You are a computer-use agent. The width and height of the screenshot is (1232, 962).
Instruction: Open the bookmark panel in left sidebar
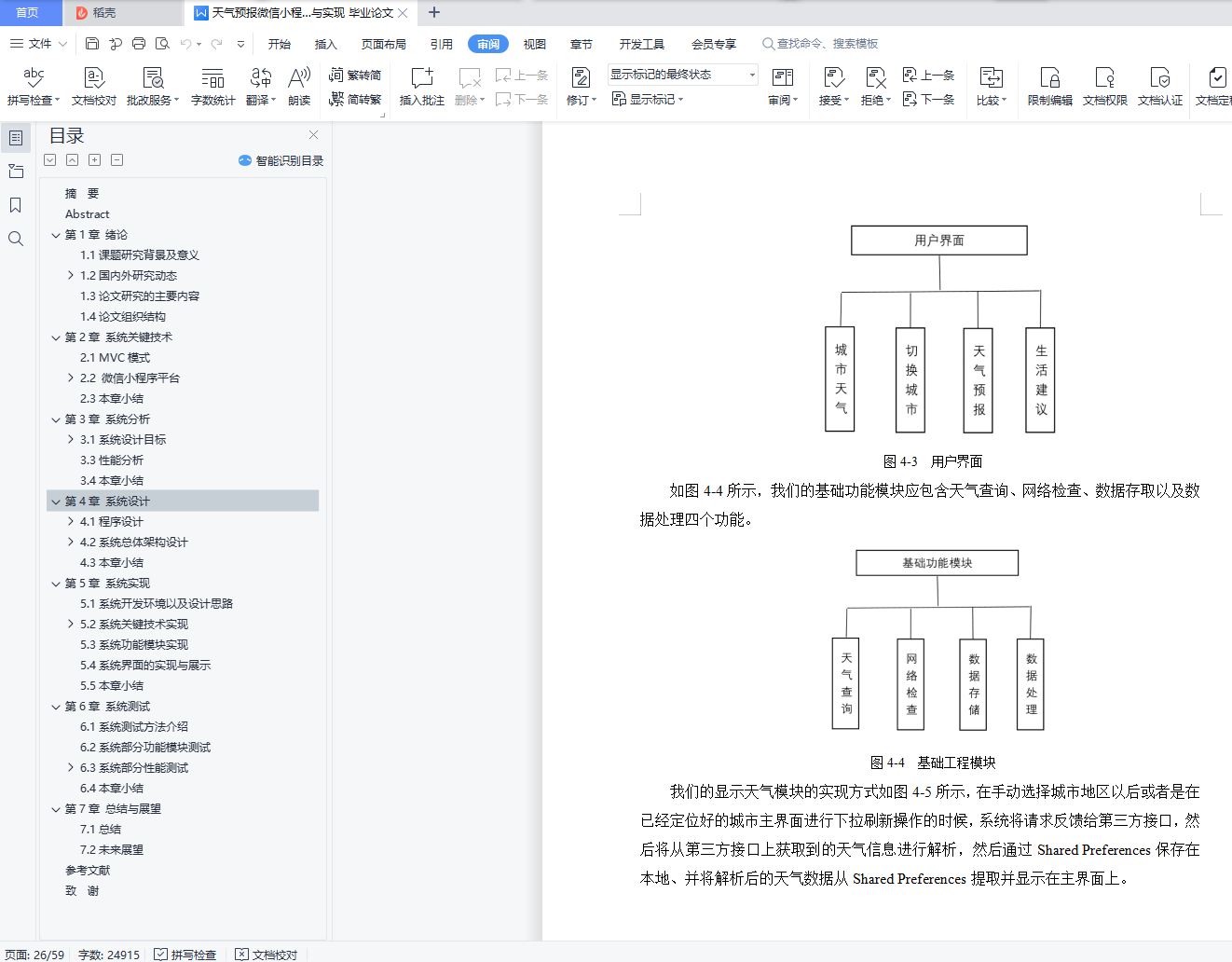16,205
